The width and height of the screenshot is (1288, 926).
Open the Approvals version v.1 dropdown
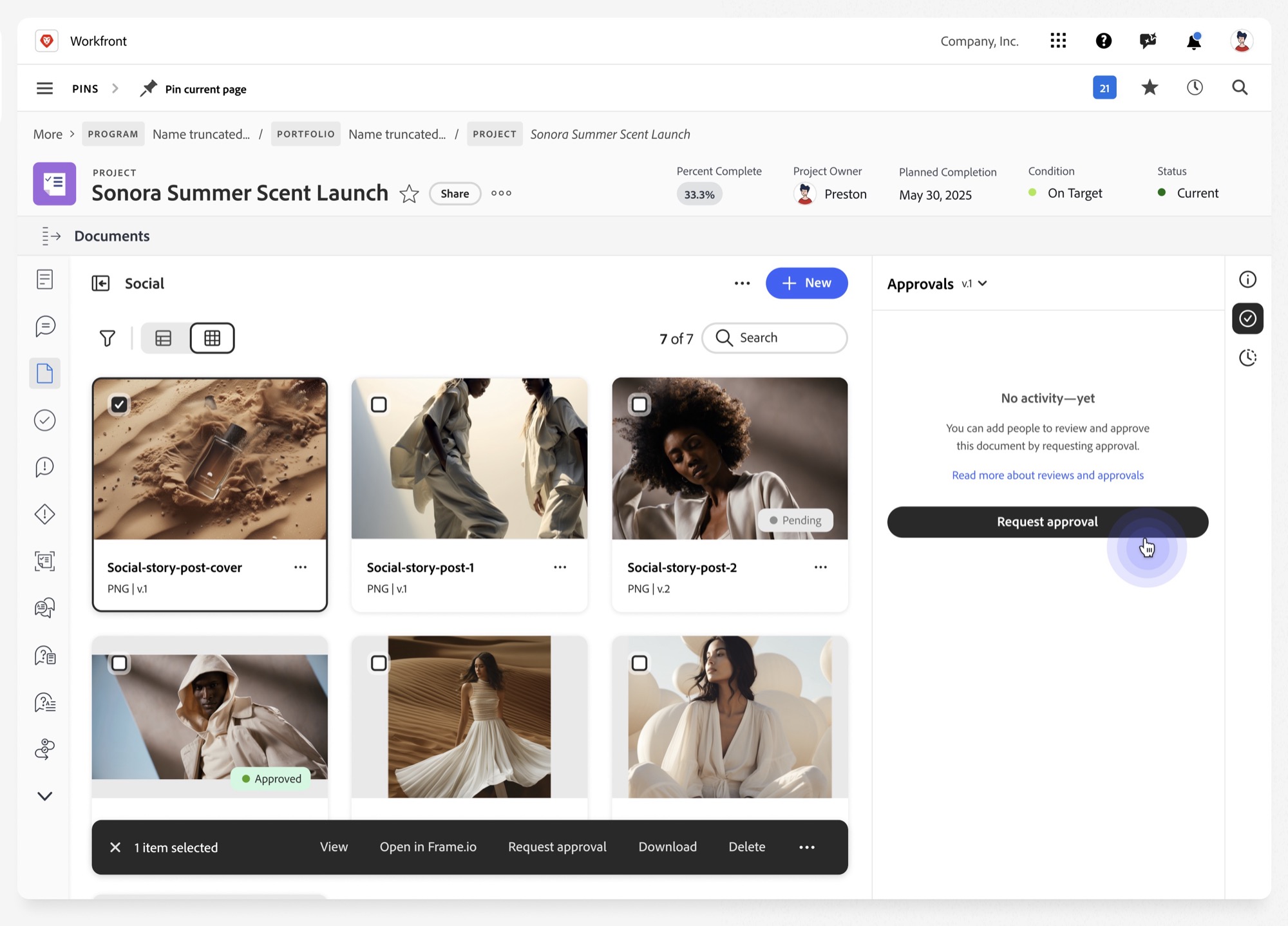pyautogui.click(x=974, y=284)
